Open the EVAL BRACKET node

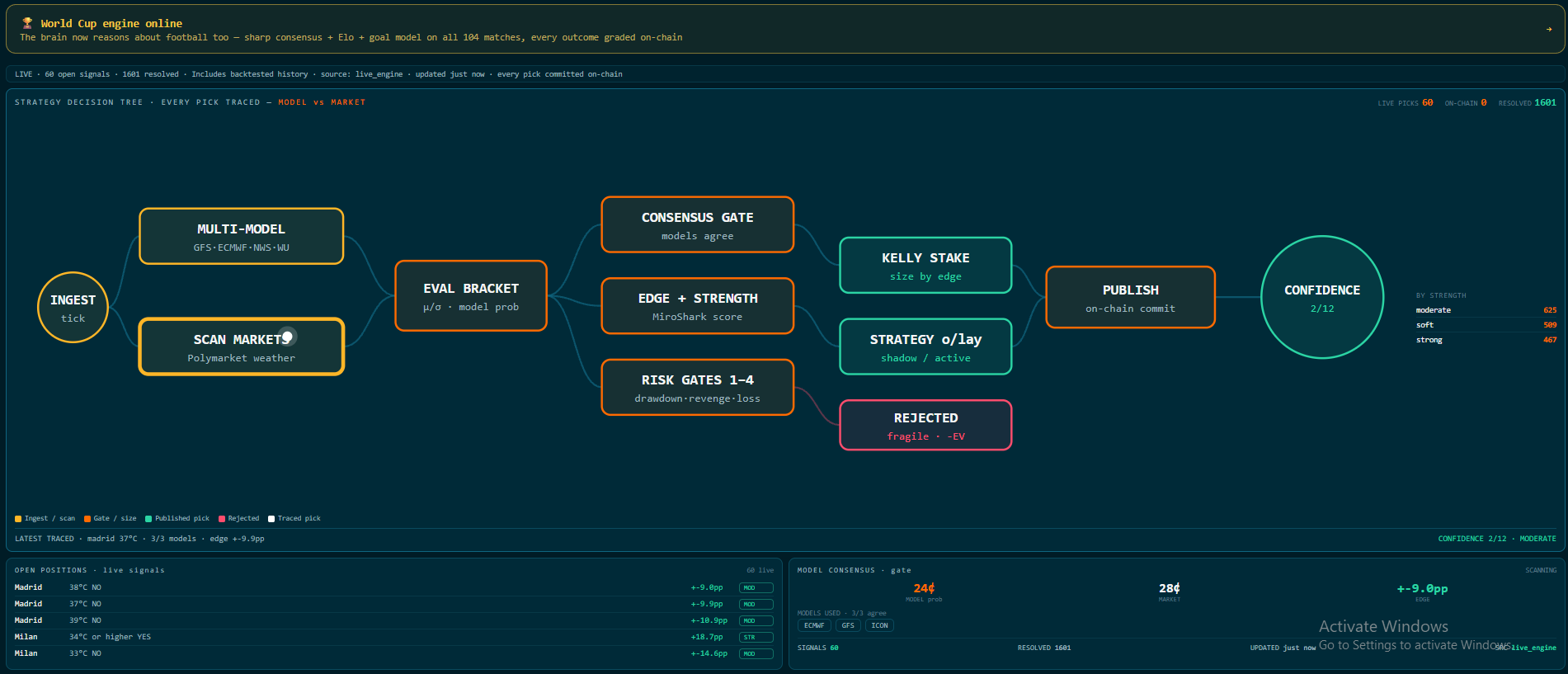point(471,296)
